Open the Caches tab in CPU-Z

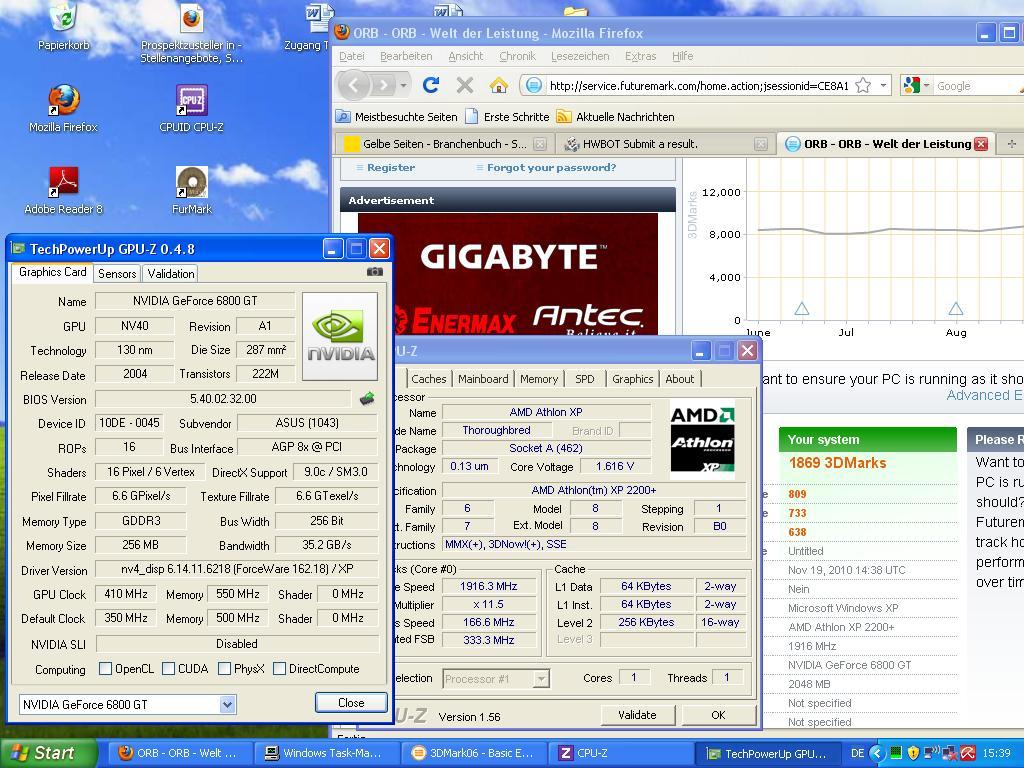click(x=428, y=379)
